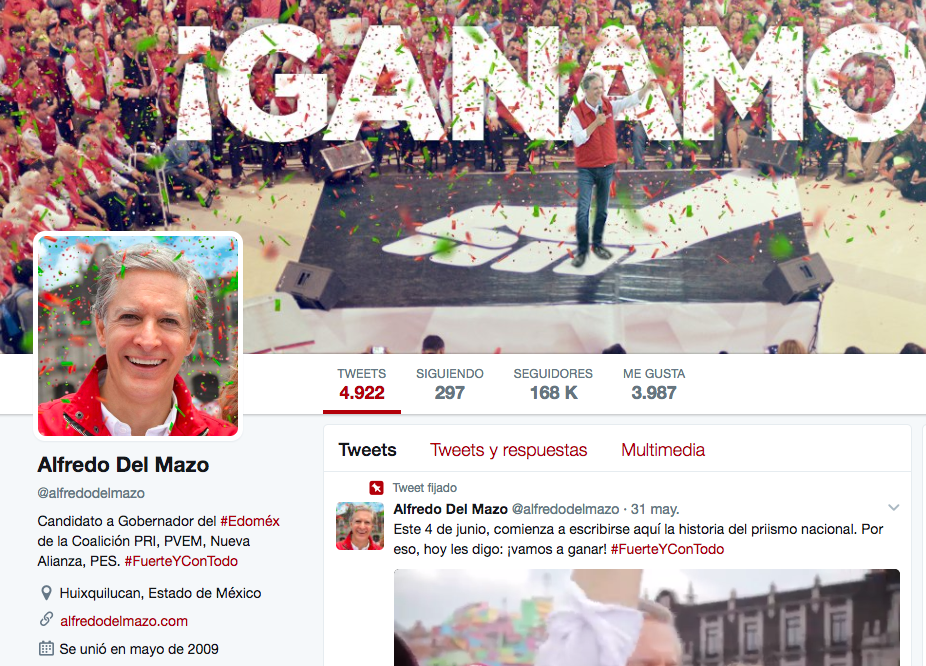926x666 pixels.
Task: Click #FuerteYConTodo hashtag in pinned tweet
Action: [x=667, y=550]
